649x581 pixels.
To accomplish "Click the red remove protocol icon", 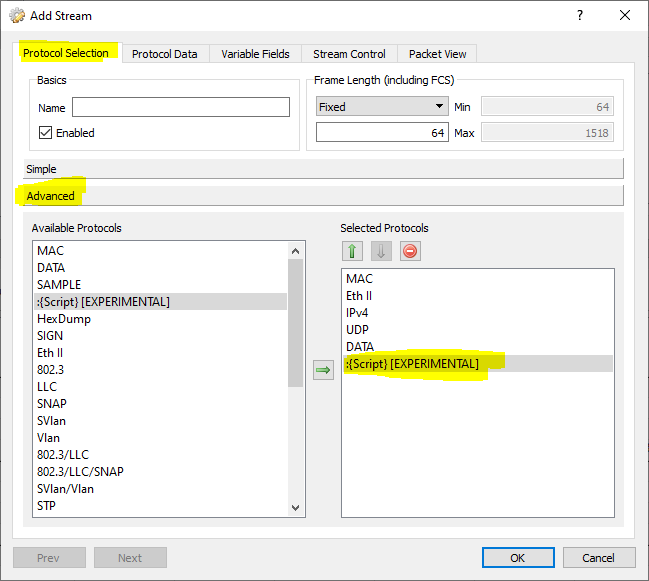I will (410, 251).
